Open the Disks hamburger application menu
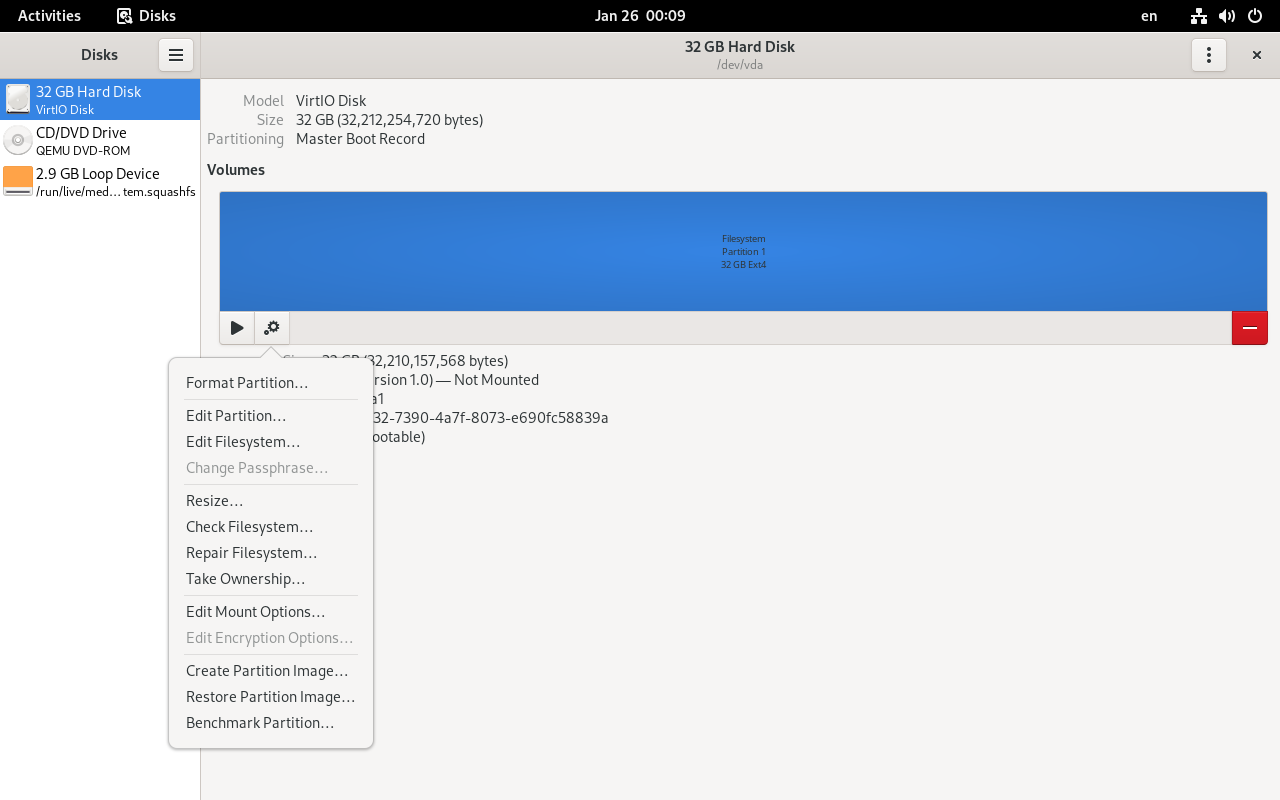1280x800 pixels. click(x=175, y=55)
